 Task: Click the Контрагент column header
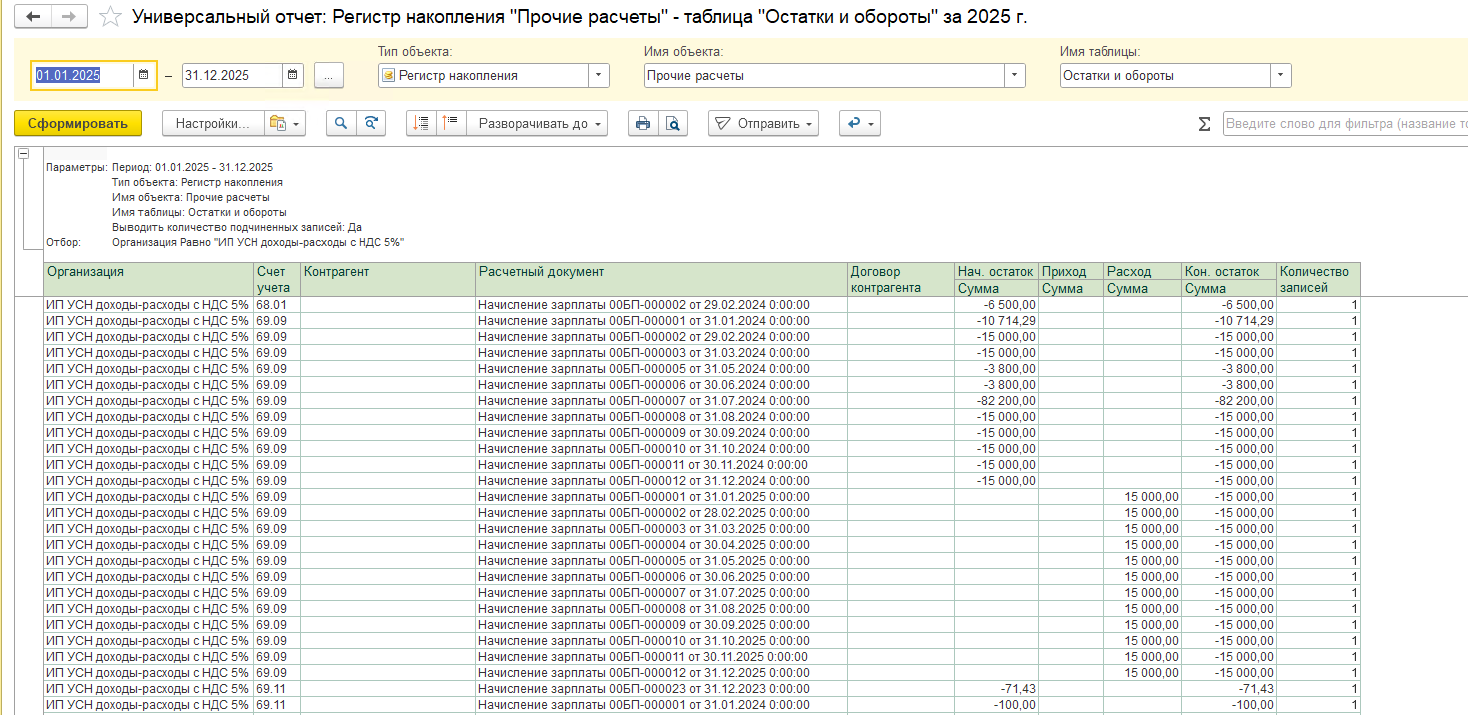click(388, 279)
